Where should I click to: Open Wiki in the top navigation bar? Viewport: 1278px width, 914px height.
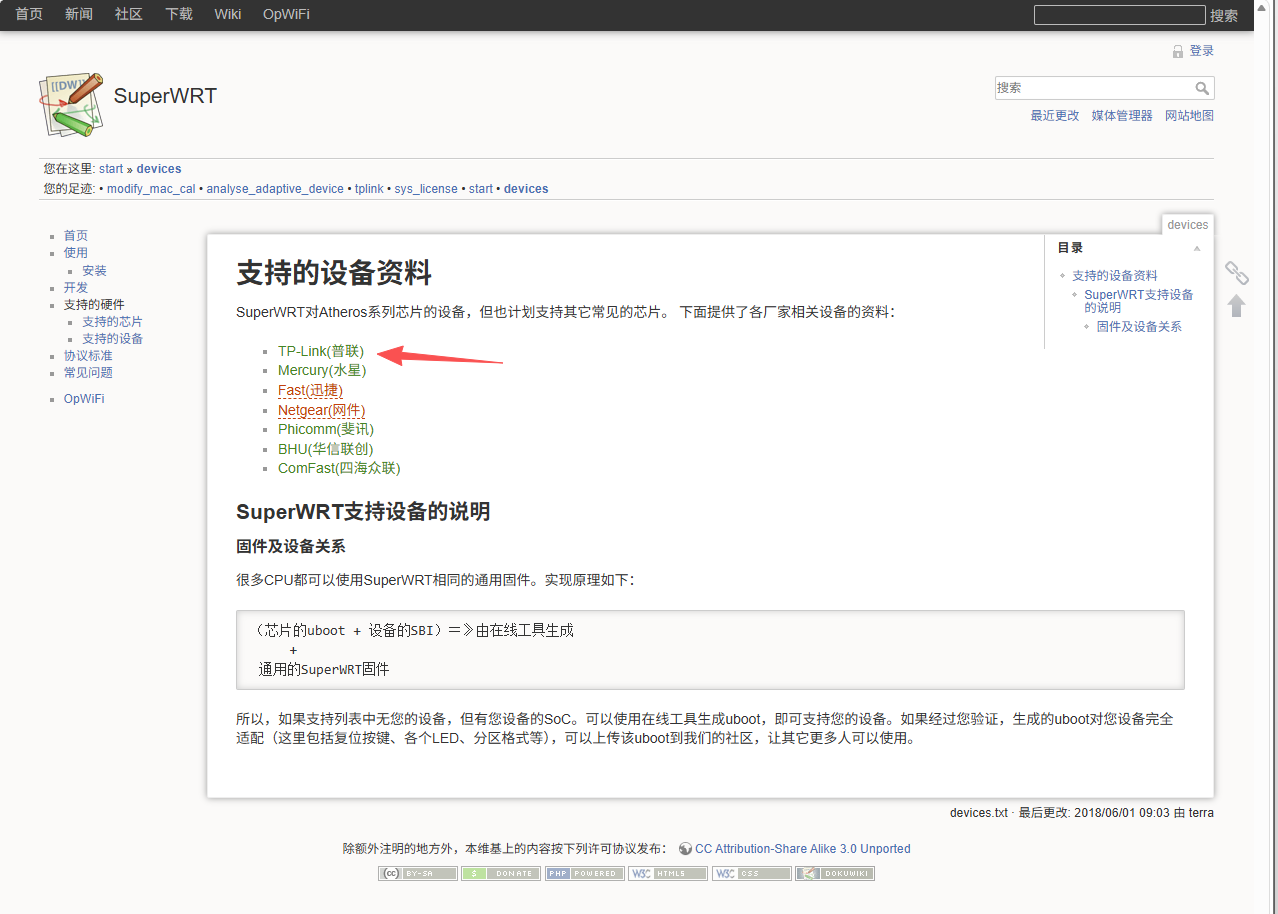[x=228, y=14]
